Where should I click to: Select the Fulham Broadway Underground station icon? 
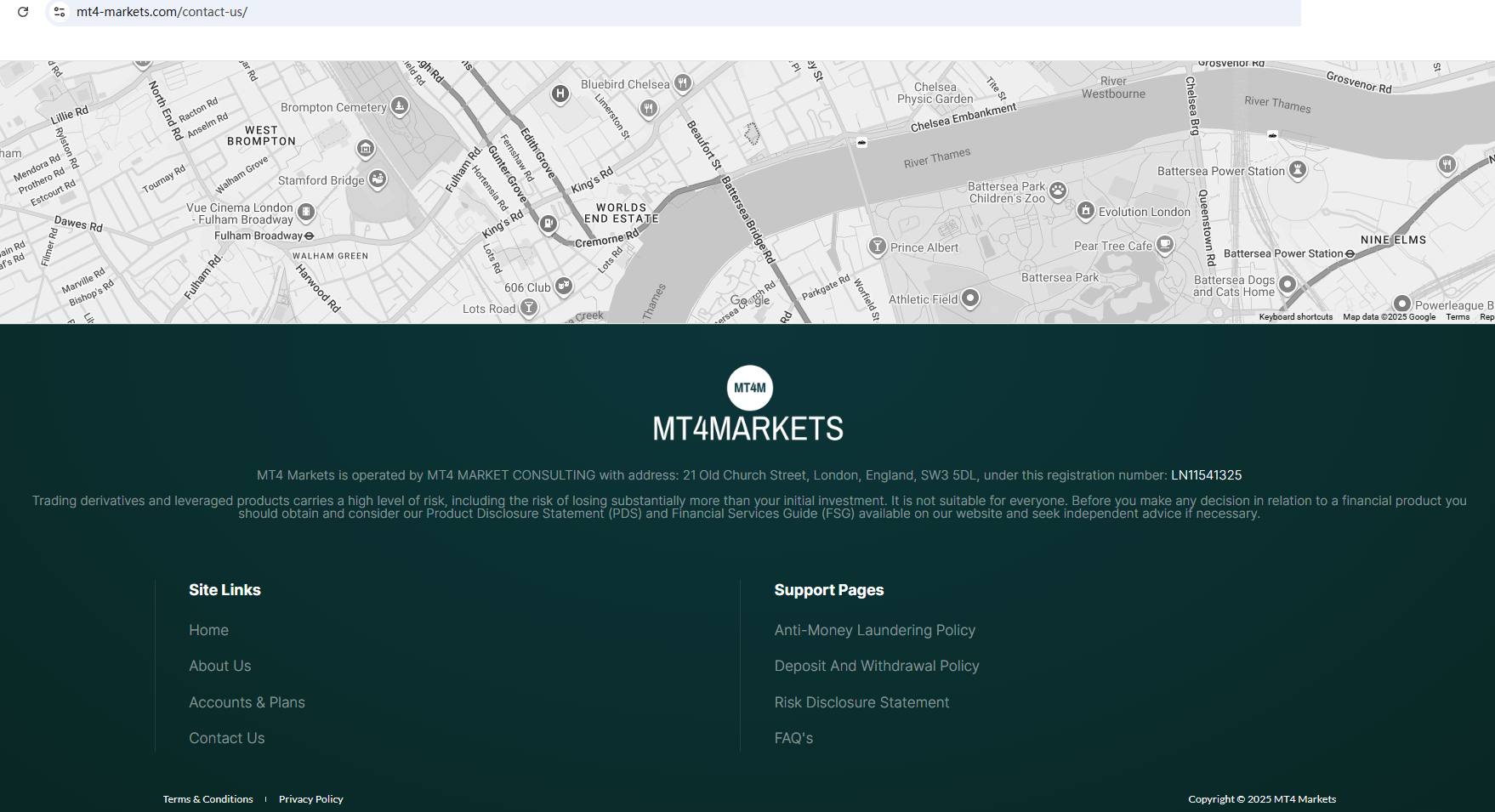click(309, 236)
